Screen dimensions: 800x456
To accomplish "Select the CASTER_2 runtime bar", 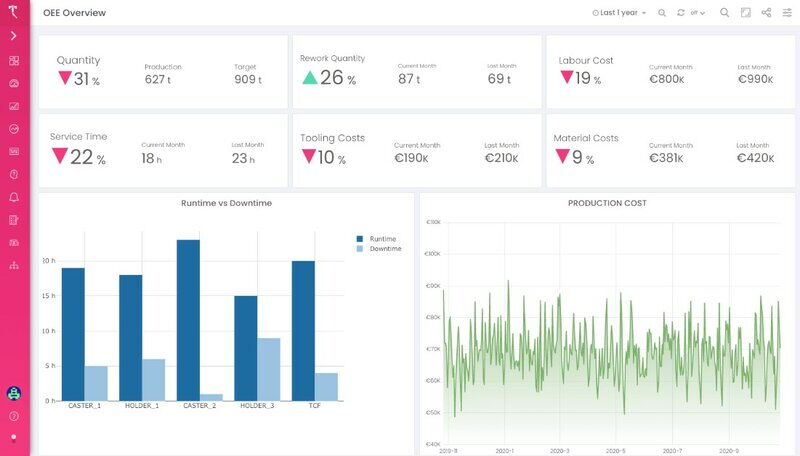I will click(x=188, y=319).
